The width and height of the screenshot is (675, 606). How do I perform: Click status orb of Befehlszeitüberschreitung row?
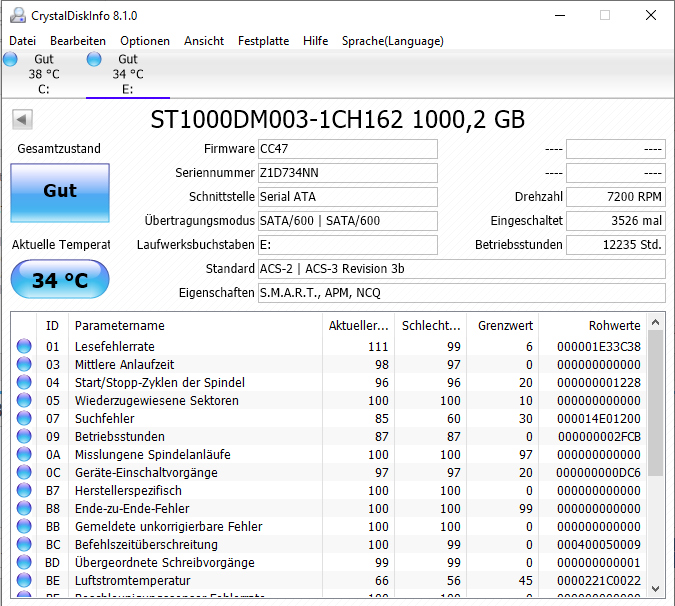click(x=24, y=544)
